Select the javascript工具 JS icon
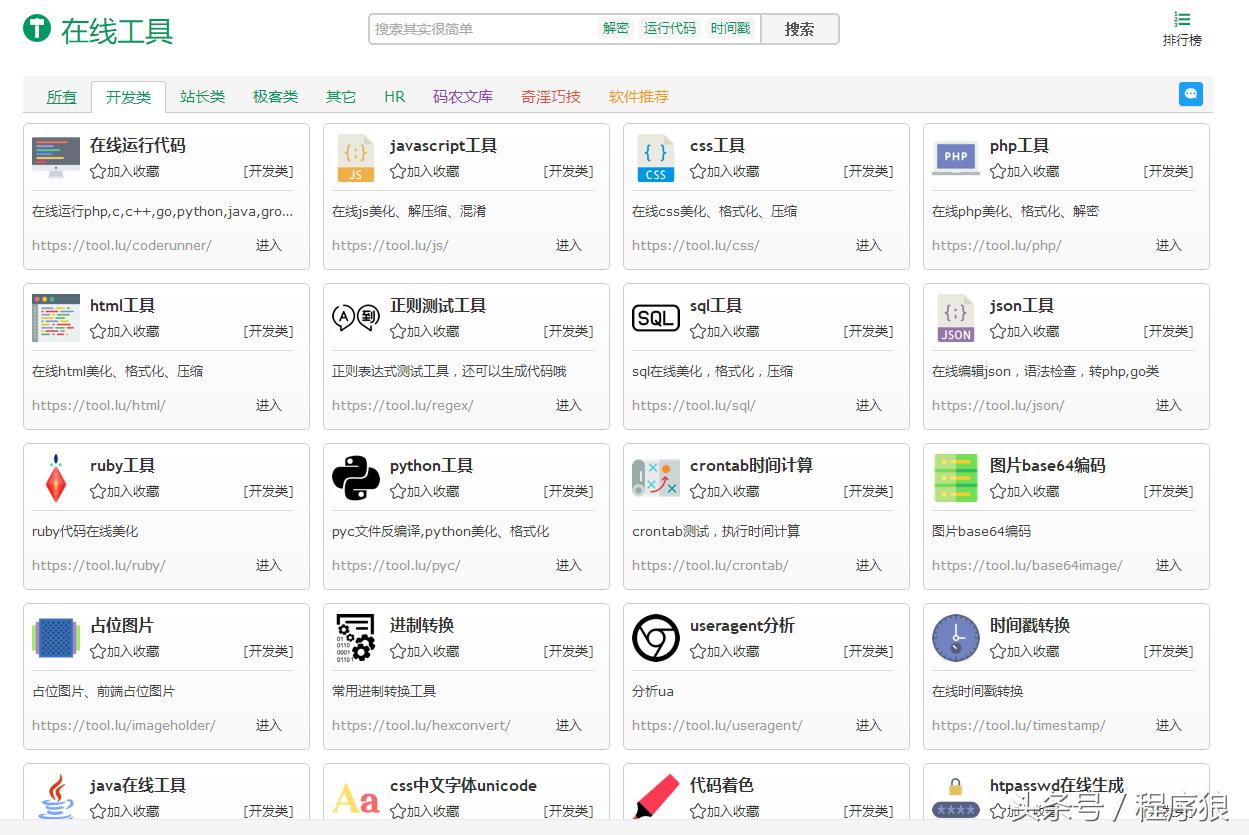 [355, 158]
